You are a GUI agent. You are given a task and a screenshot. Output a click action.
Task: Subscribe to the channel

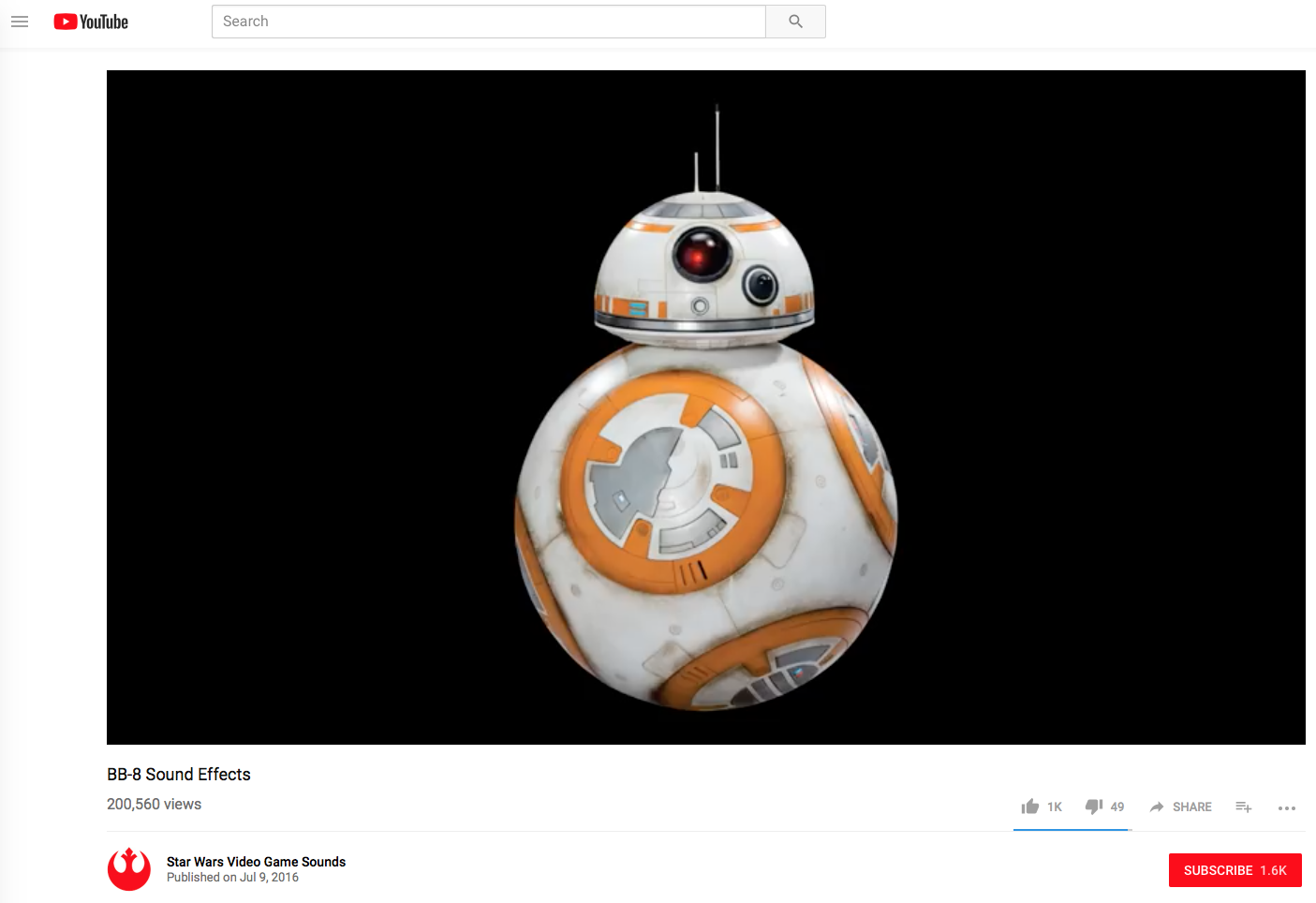click(x=1235, y=870)
